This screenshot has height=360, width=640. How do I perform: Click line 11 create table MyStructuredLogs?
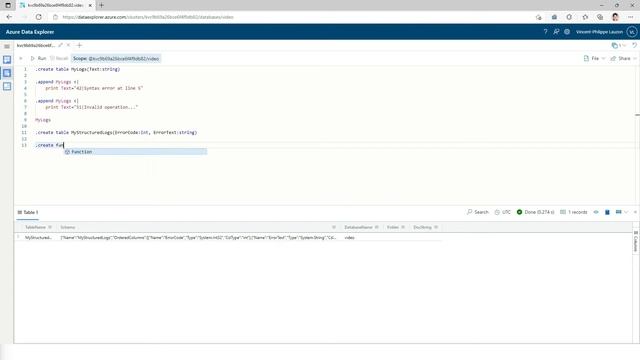click(116, 133)
